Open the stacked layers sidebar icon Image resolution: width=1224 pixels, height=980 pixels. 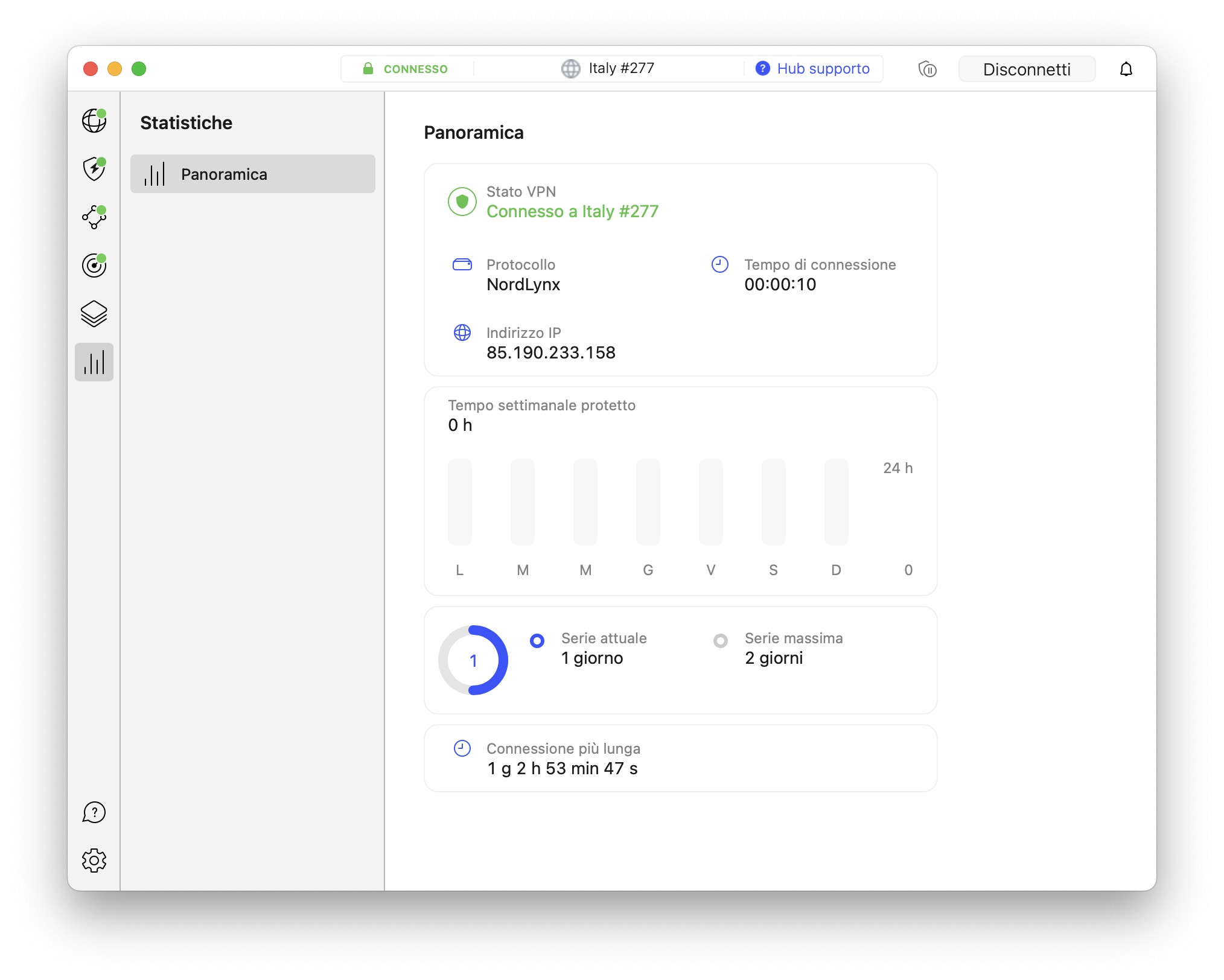(94, 314)
